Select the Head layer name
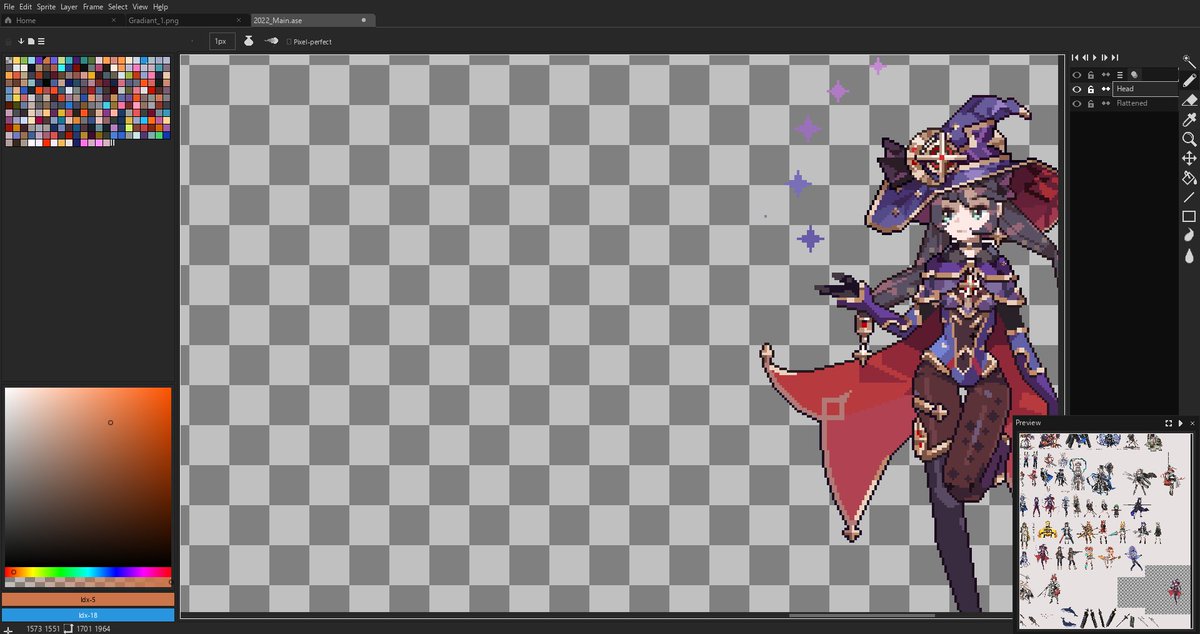Screen dimensions: 1200x634 1124,89
